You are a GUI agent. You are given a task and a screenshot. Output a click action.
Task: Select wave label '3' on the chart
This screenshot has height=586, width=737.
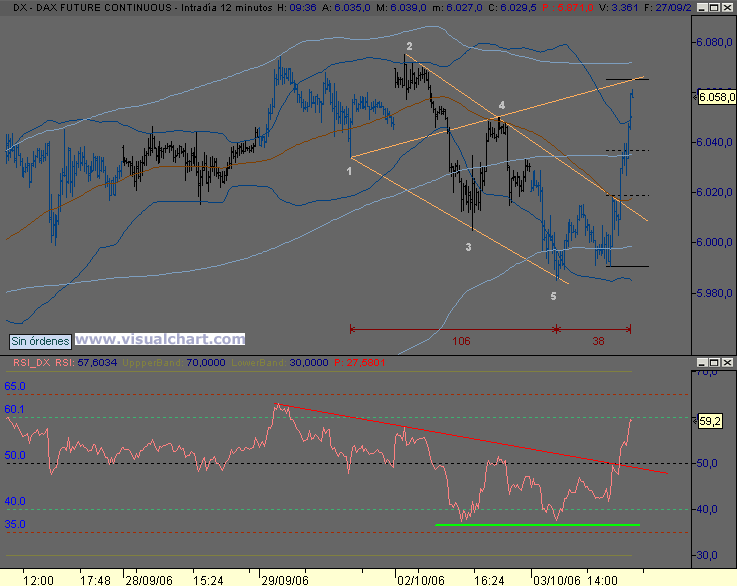[468, 247]
